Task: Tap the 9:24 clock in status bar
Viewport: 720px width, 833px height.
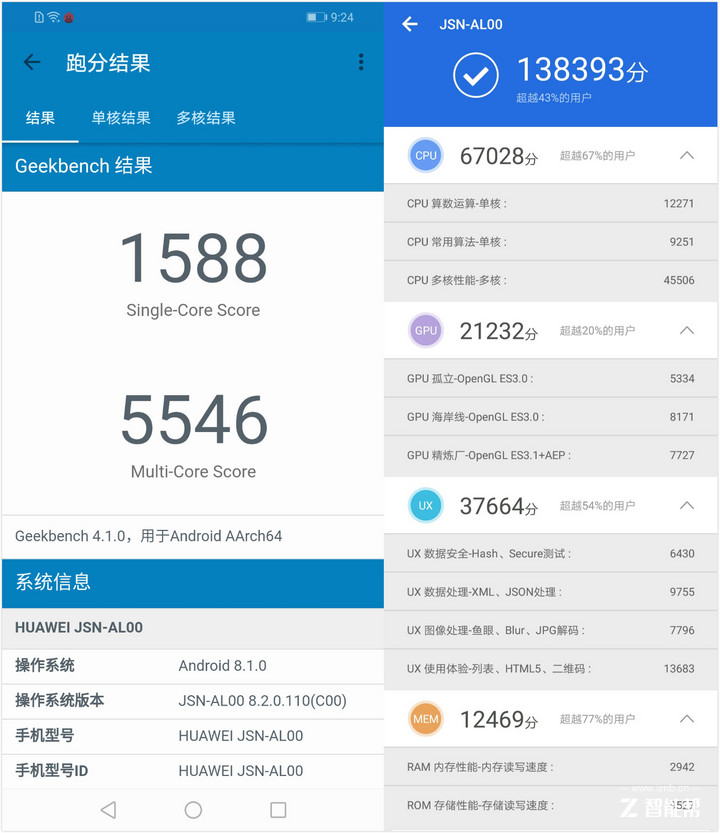Action: click(342, 18)
